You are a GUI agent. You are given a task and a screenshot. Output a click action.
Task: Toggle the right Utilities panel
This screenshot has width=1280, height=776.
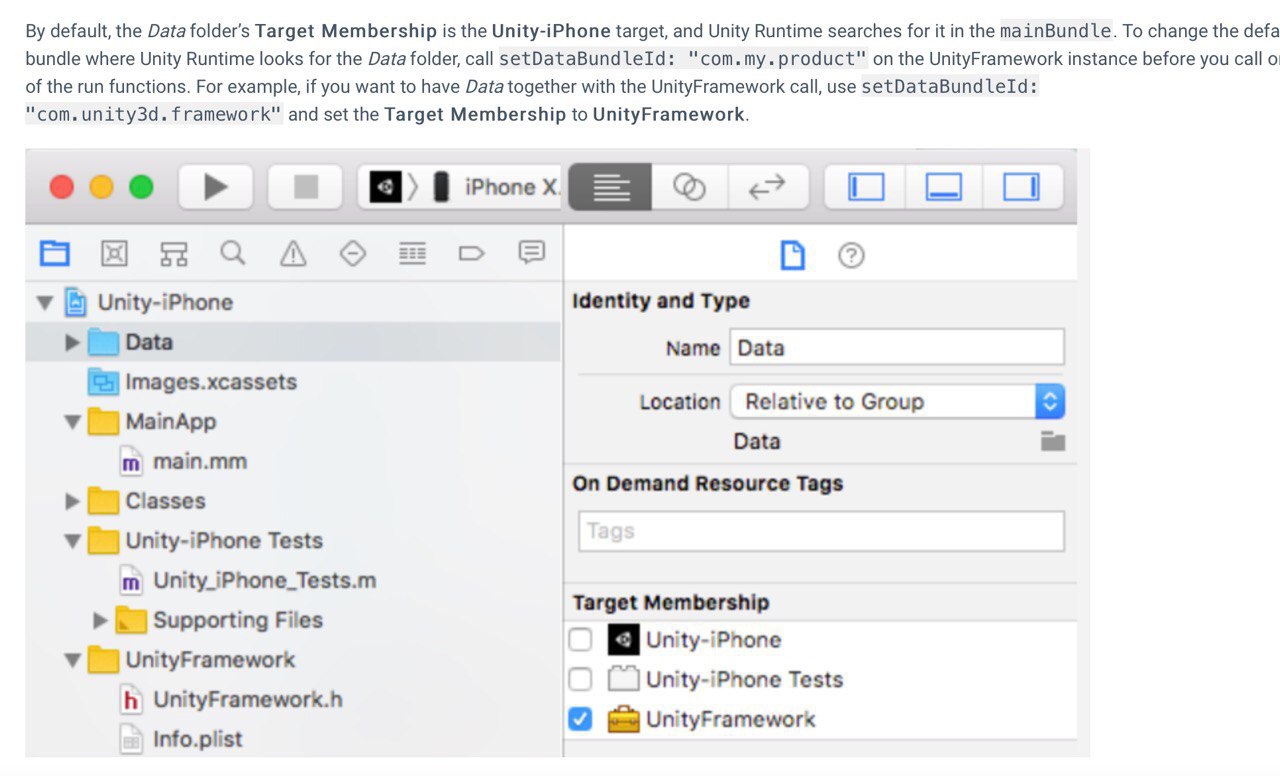pos(1022,187)
